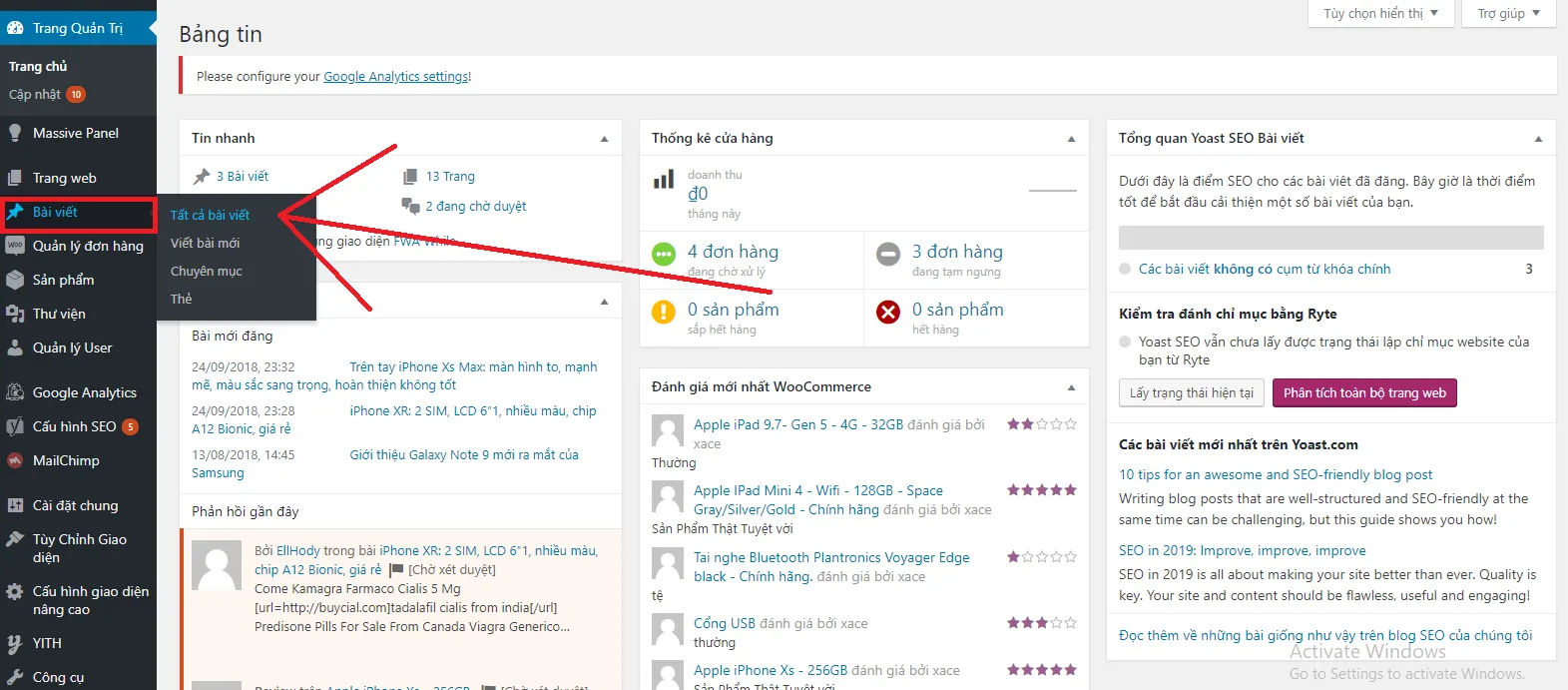Open the Cập nhật updates menu item
Viewport: 1568px width, 690px height.
[x=47, y=95]
